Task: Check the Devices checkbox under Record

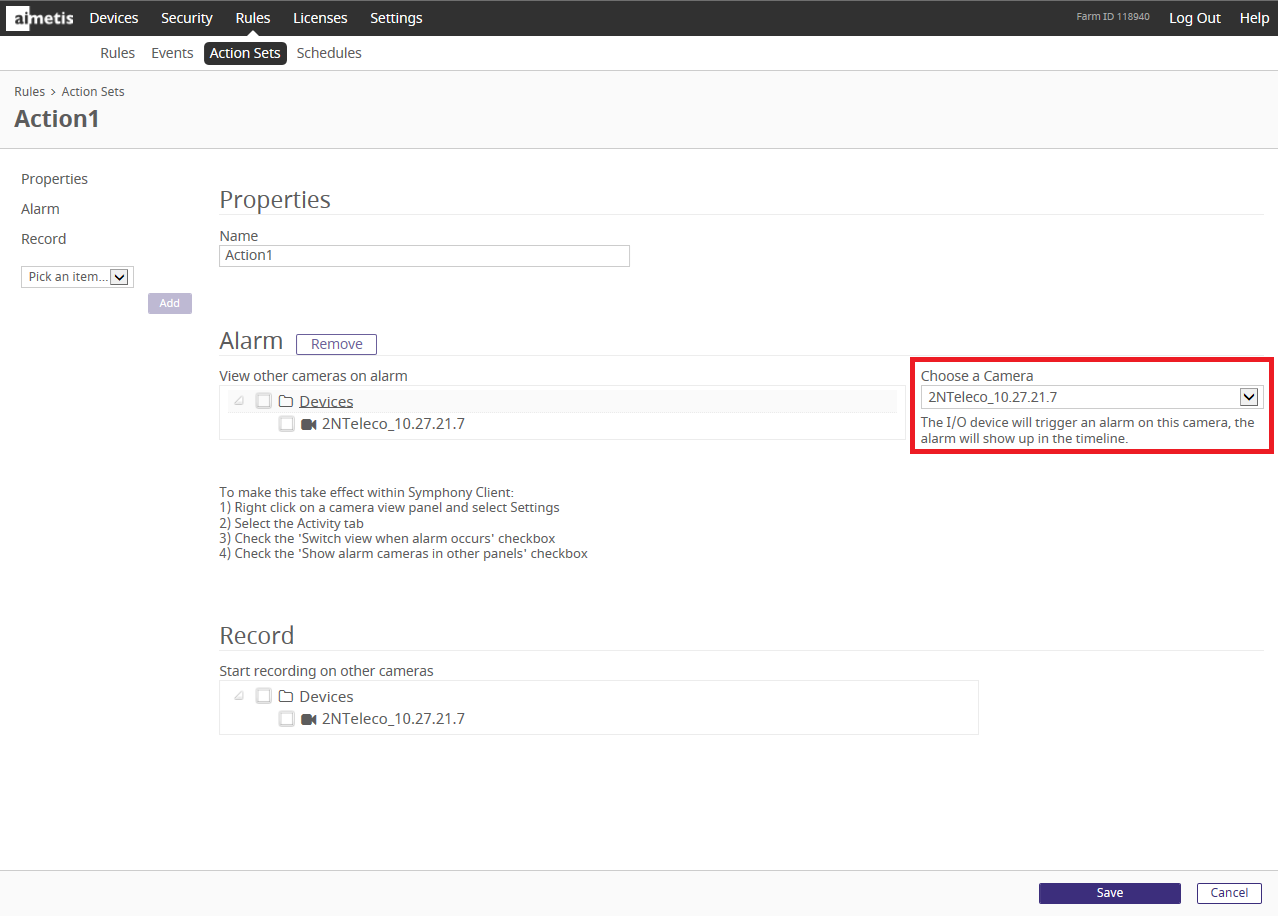Action: point(263,696)
